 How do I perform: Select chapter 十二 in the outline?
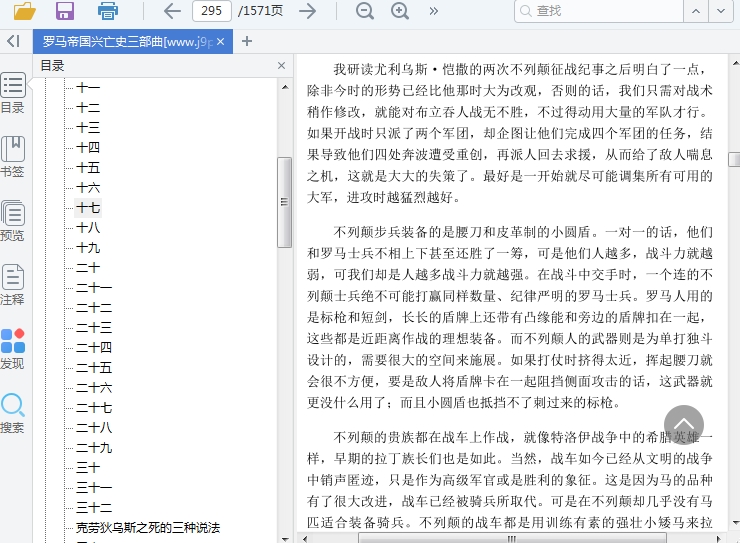click(x=88, y=108)
